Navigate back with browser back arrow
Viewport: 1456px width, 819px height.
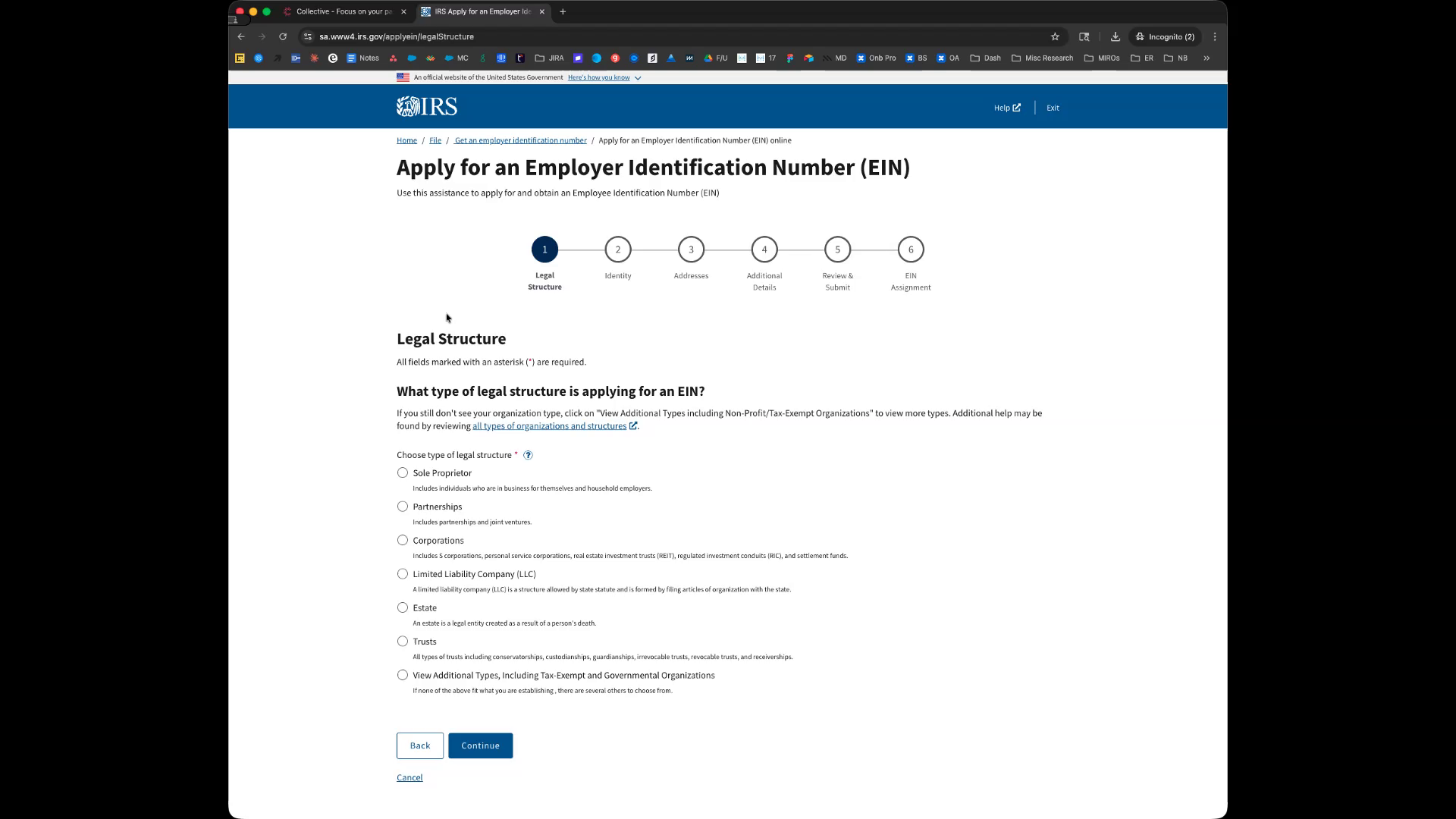tap(241, 36)
